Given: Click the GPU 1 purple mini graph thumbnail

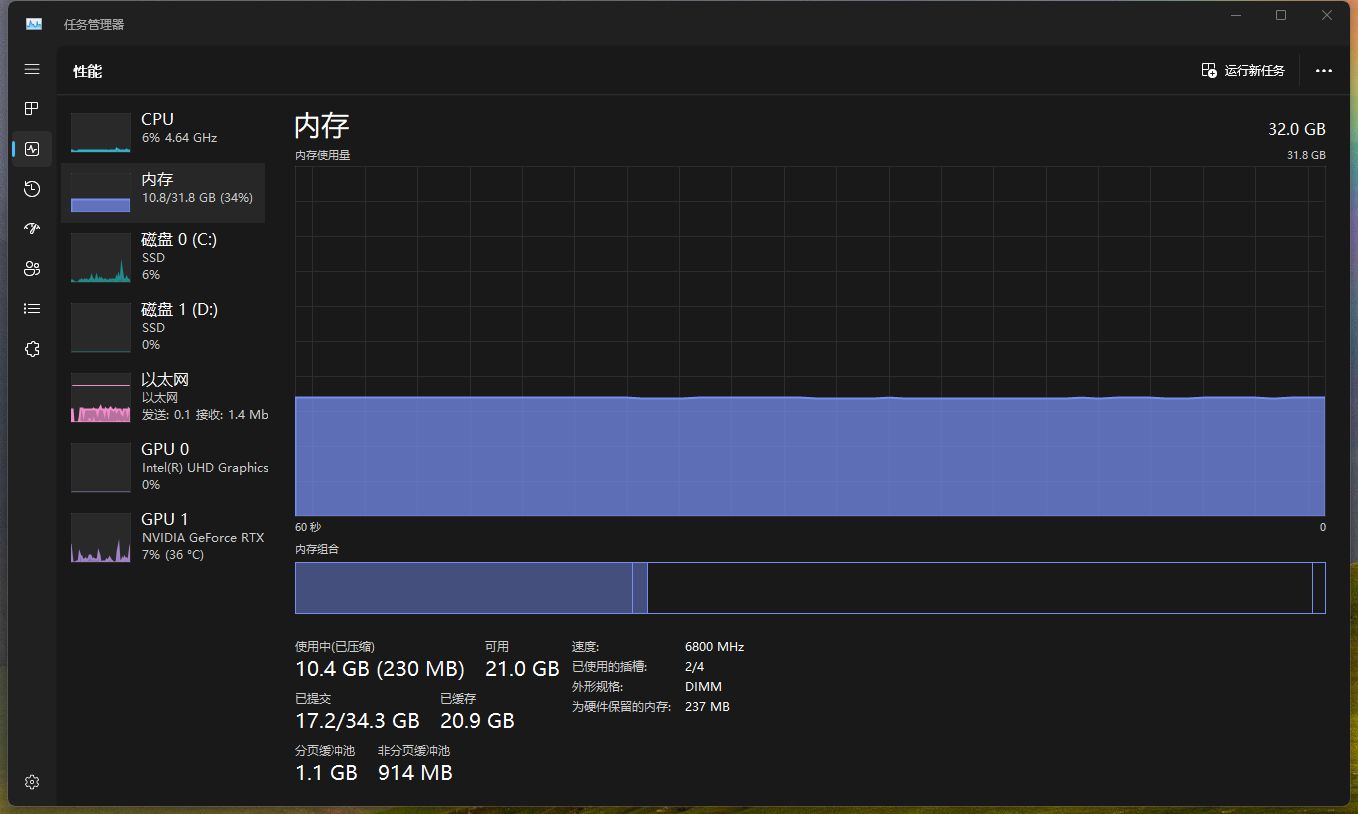Looking at the screenshot, I should click(101, 537).
